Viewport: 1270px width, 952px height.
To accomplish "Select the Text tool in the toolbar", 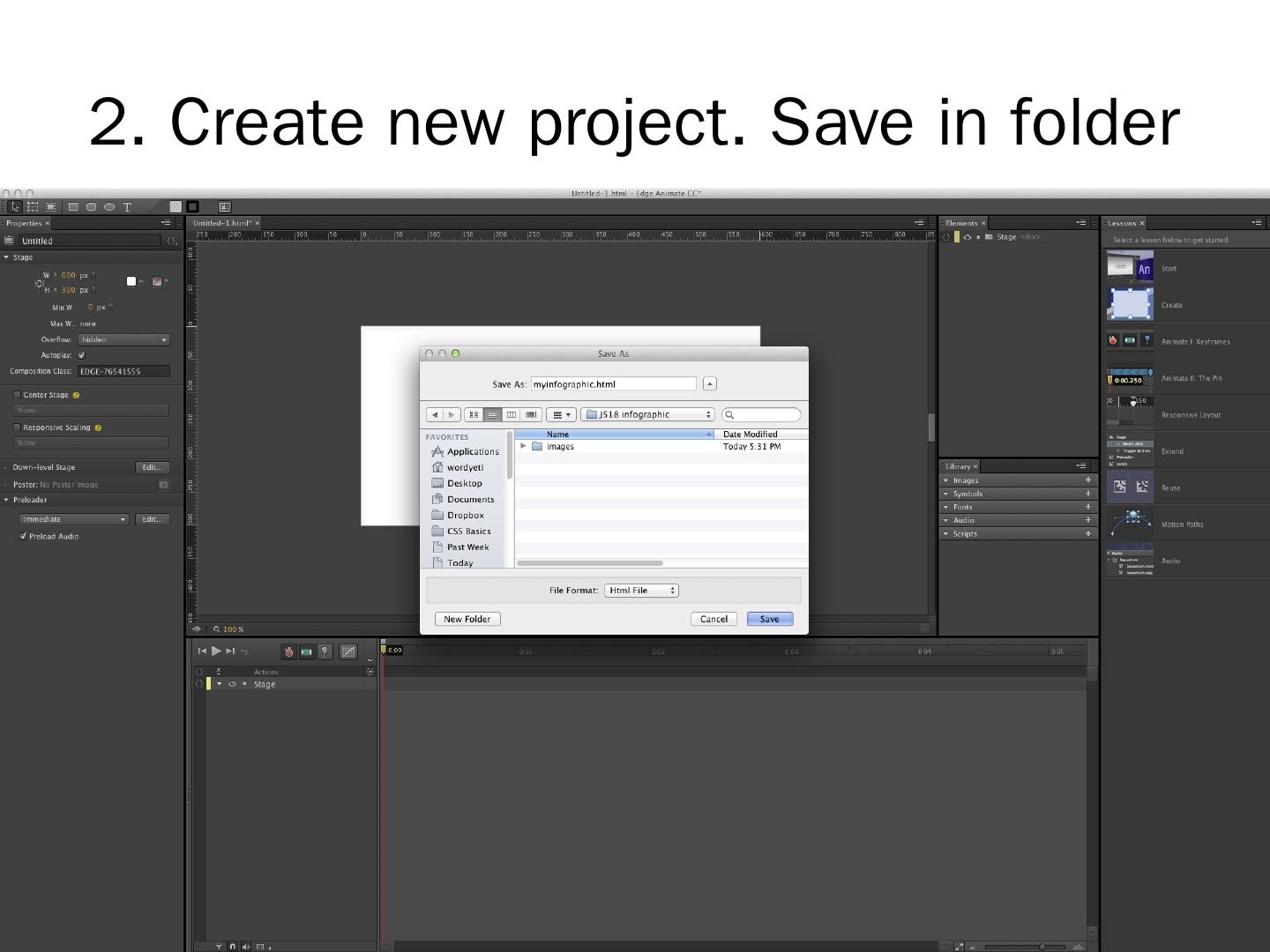I will [x=127, y=207].
